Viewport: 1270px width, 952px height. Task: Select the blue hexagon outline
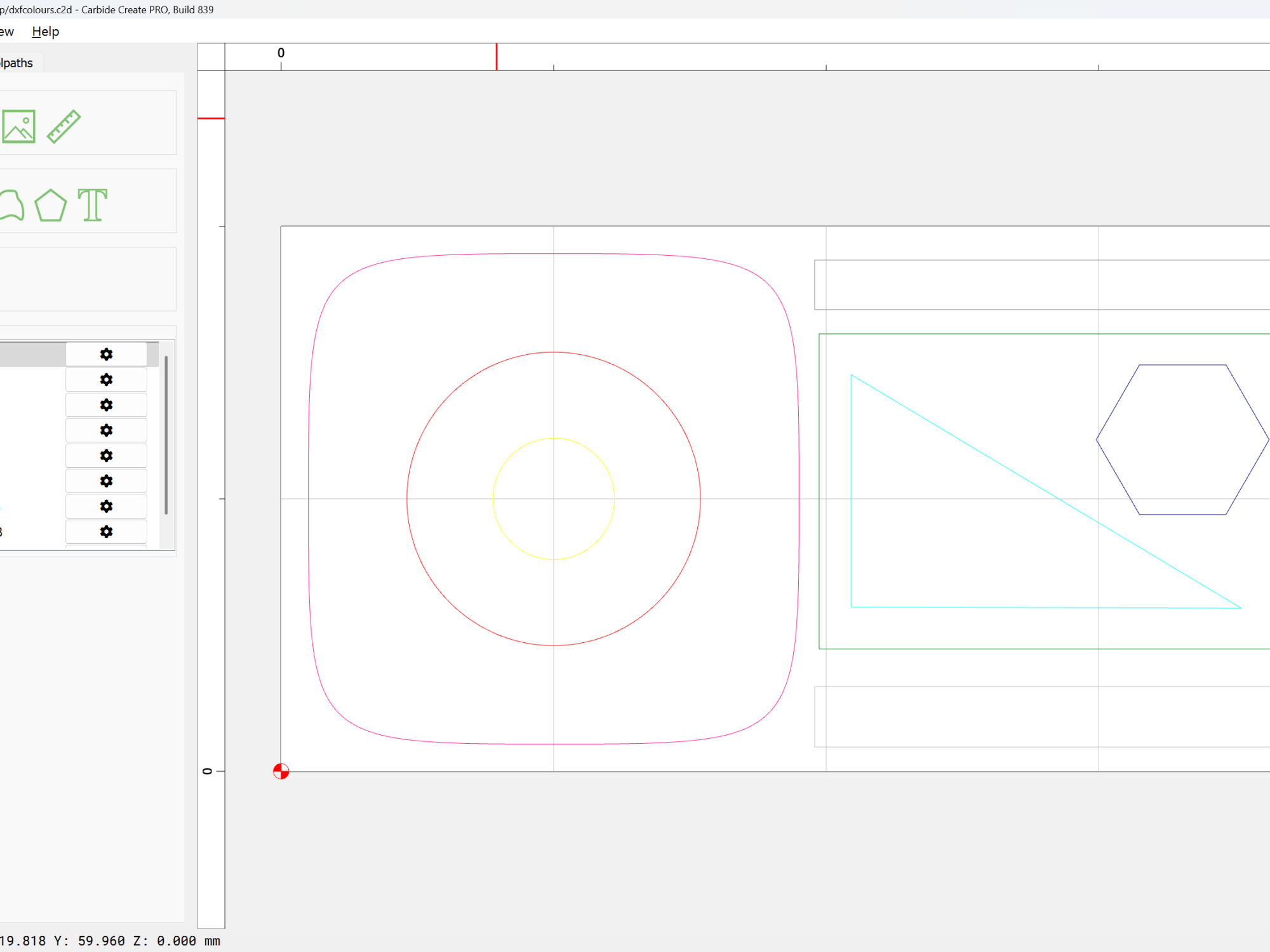1182,365
